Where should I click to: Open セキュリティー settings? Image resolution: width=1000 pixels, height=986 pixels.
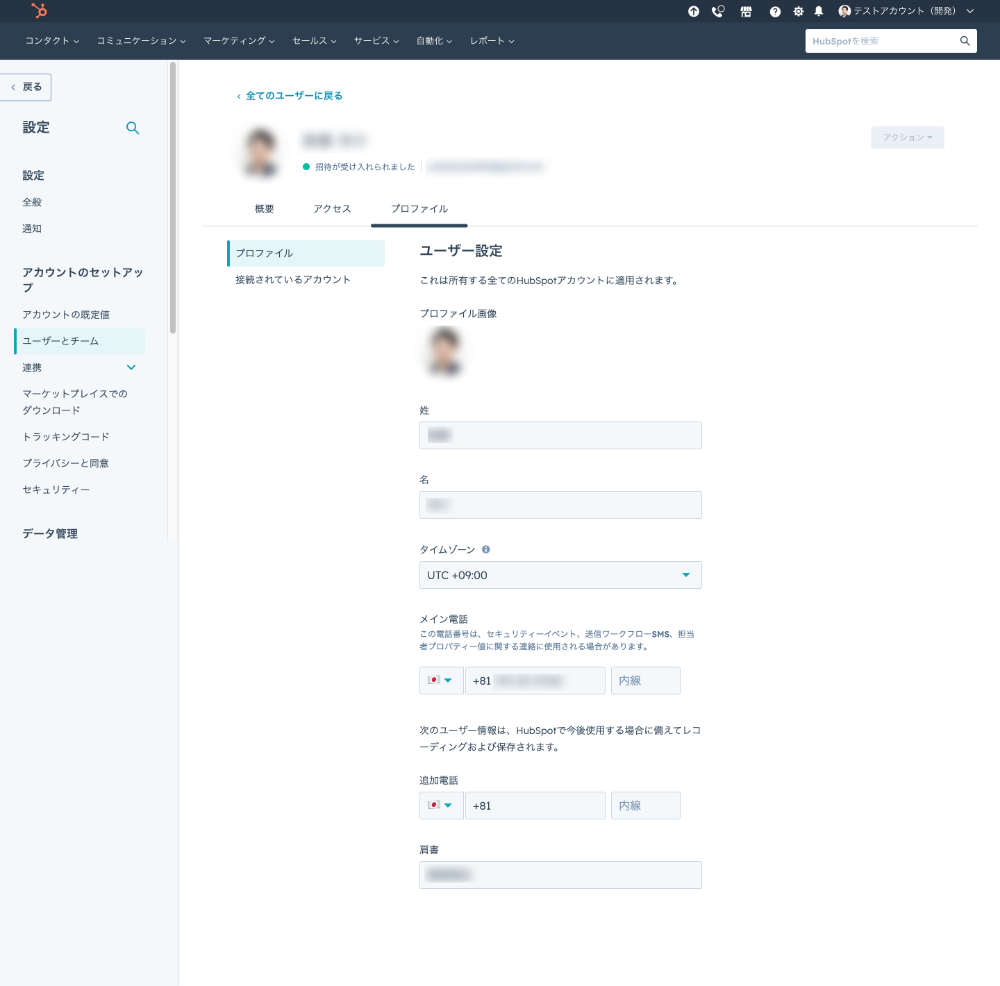56,490
